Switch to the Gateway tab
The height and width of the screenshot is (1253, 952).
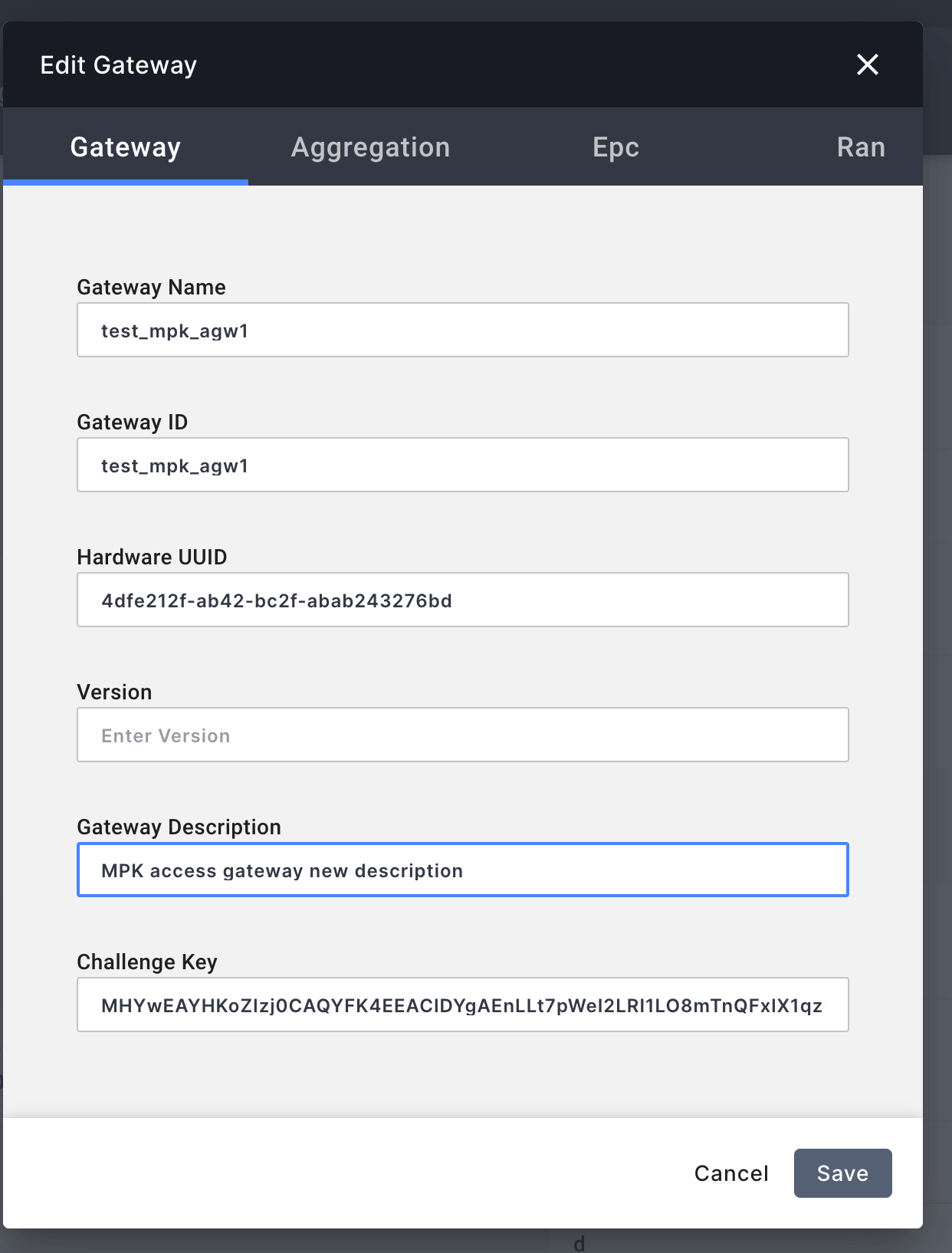point(126,146)
